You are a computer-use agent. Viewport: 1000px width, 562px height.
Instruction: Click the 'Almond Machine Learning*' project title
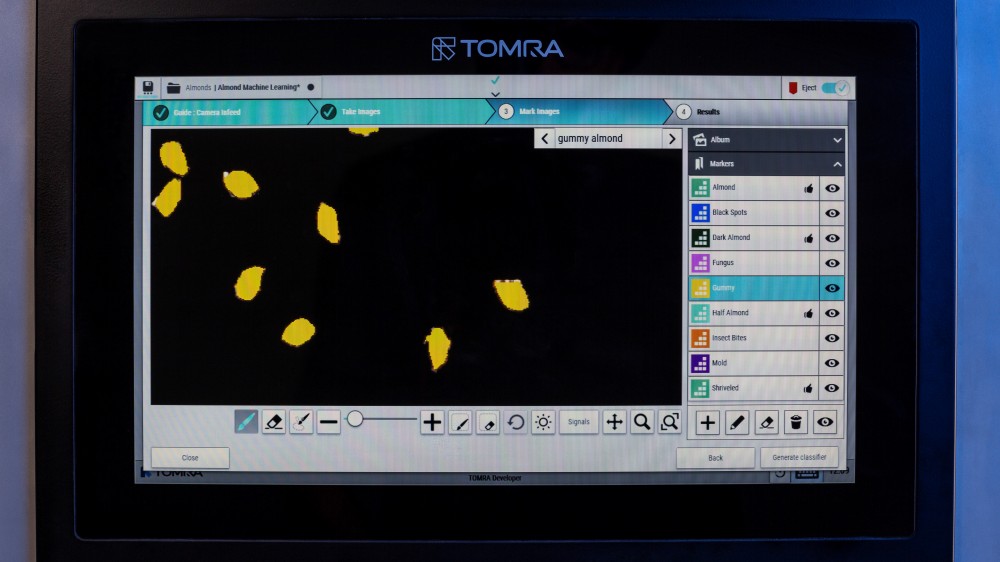258,87
